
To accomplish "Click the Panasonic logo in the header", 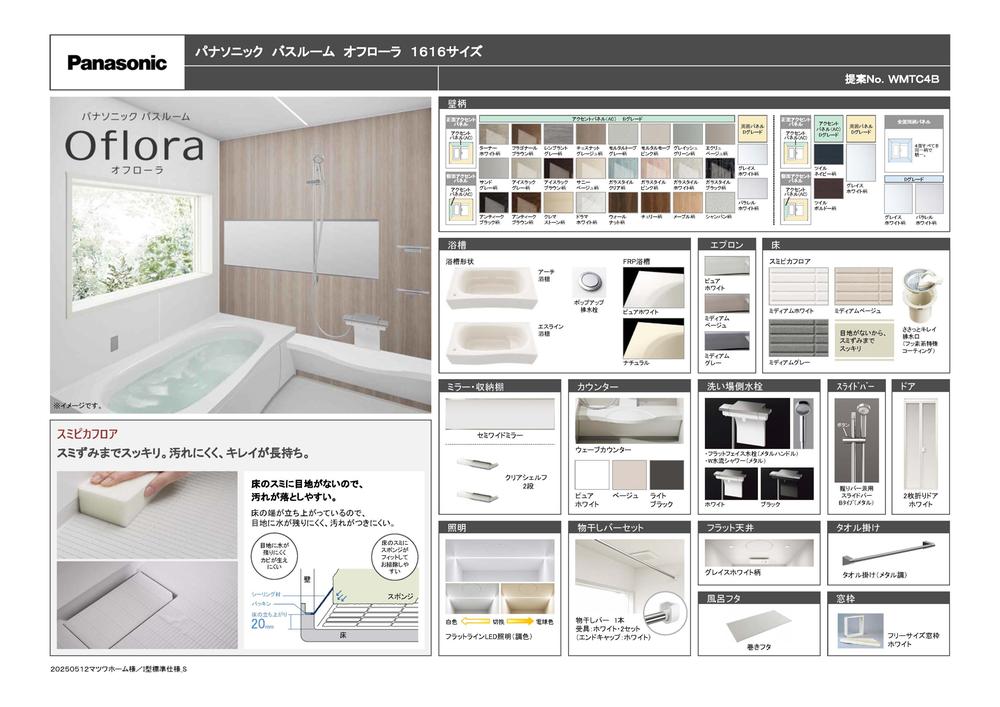I will pos(117,63).
